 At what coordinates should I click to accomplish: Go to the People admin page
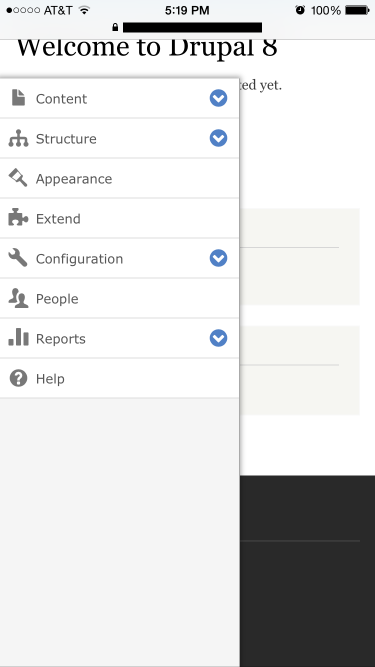[119, 298]
